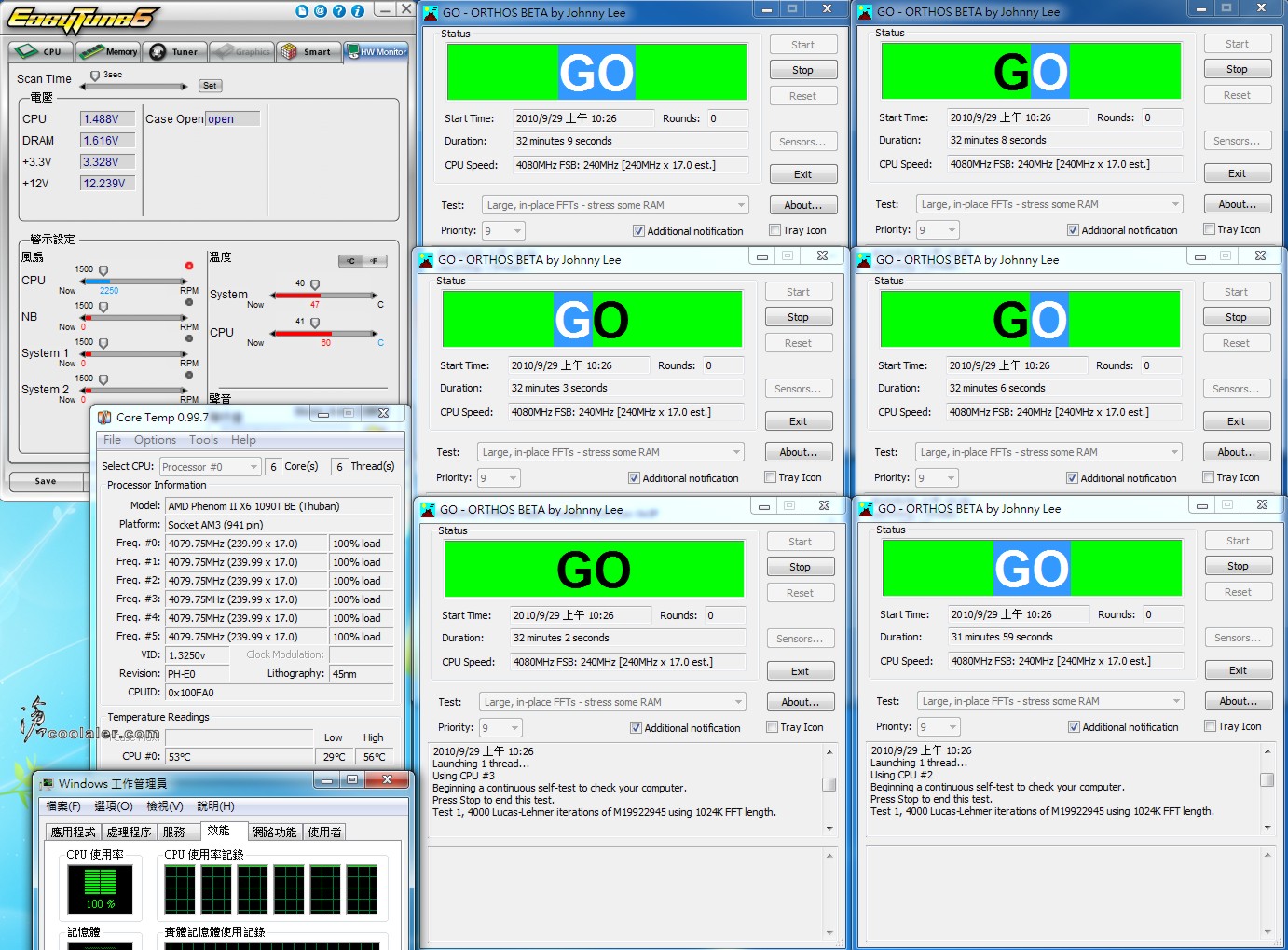Click the EasyTune6 info (i) icon
Viewport: 1288px width, 950px height.
(358, 11)
